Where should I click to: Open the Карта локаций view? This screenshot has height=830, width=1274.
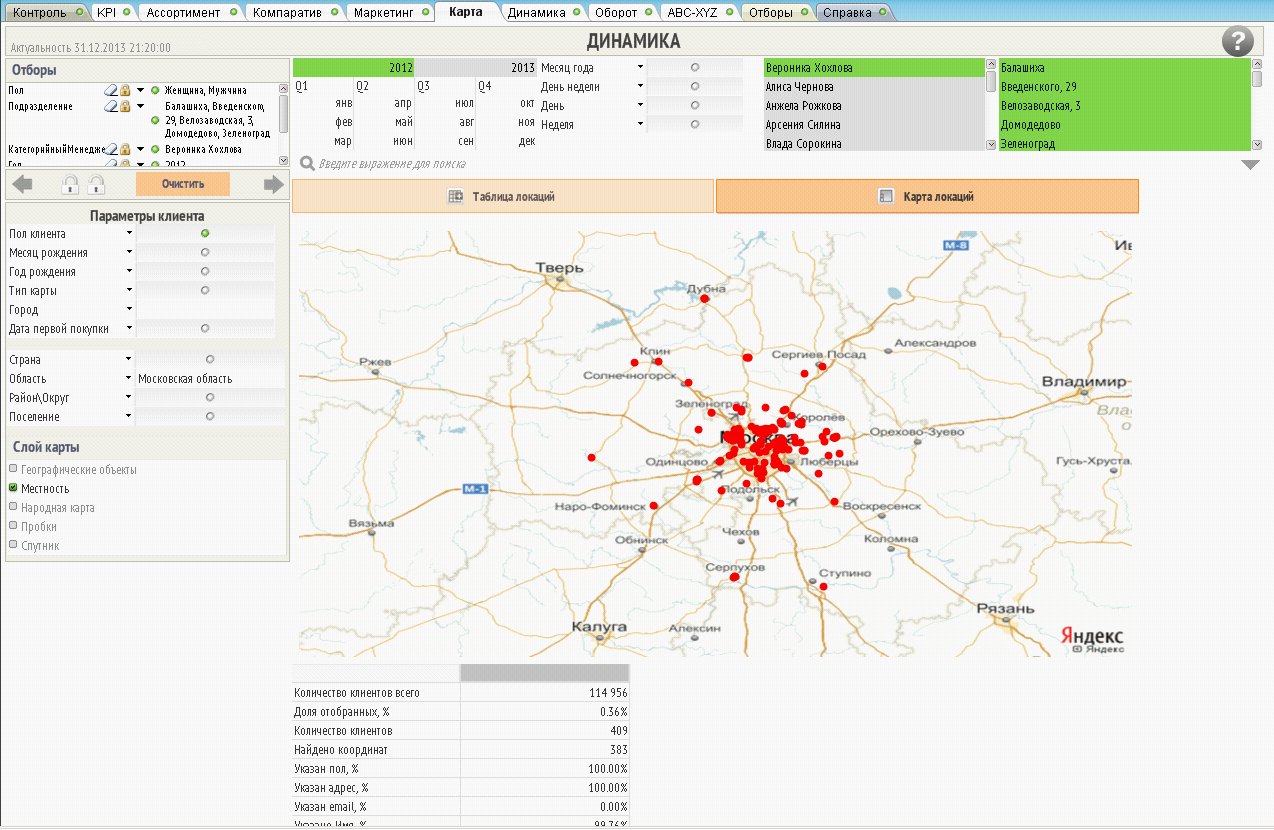coord(927,197)
